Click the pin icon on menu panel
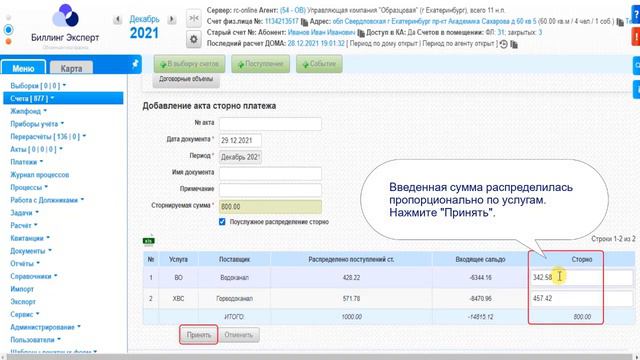Screen dimensions: 640x360 pos(136,64)
